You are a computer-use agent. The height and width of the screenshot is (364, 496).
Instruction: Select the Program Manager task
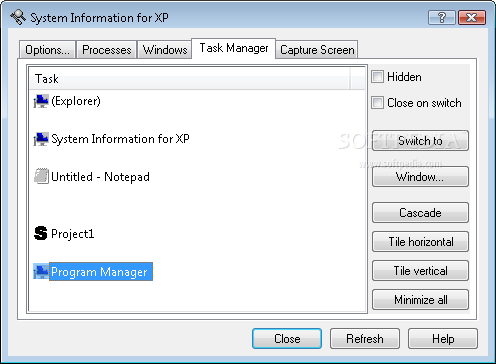(101, 272)
